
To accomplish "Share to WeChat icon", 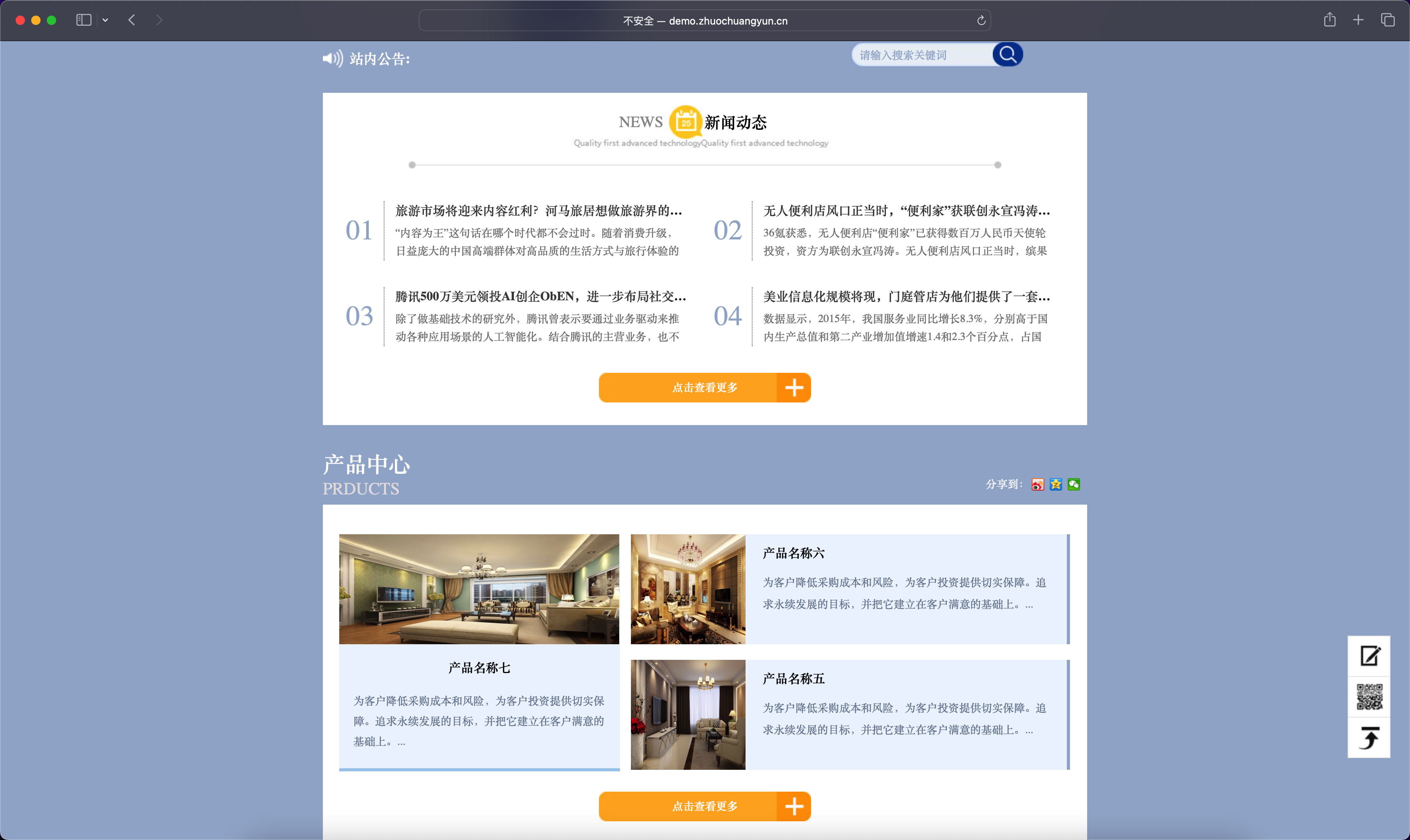I will coord(1073,484).
